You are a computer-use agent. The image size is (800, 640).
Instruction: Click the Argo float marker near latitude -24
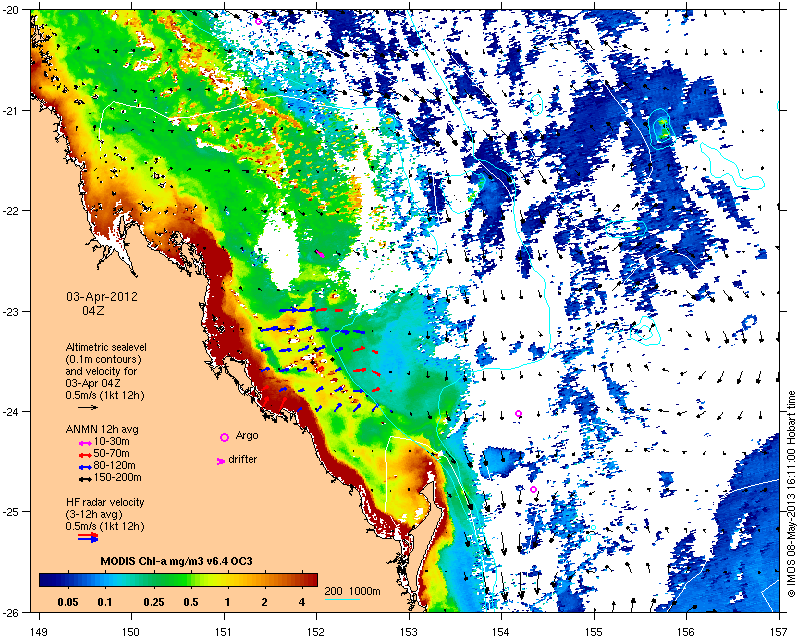click(518, 413)
